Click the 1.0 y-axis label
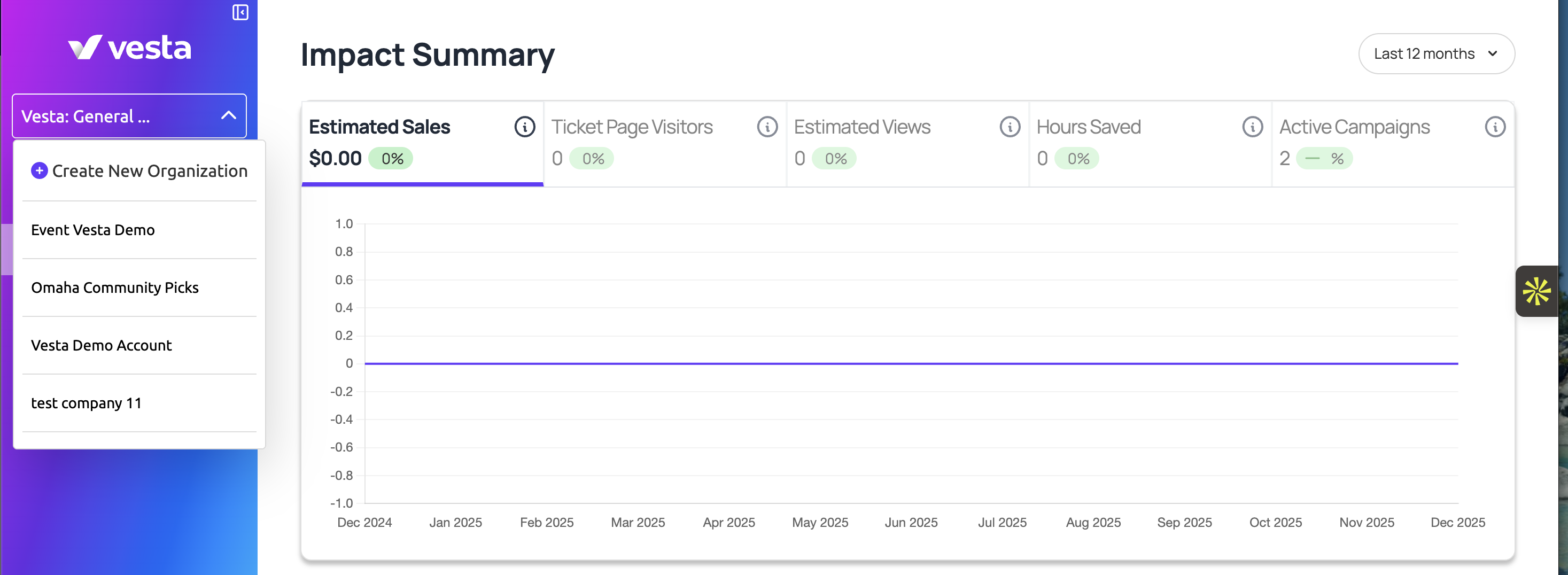 tap(344, 224)
